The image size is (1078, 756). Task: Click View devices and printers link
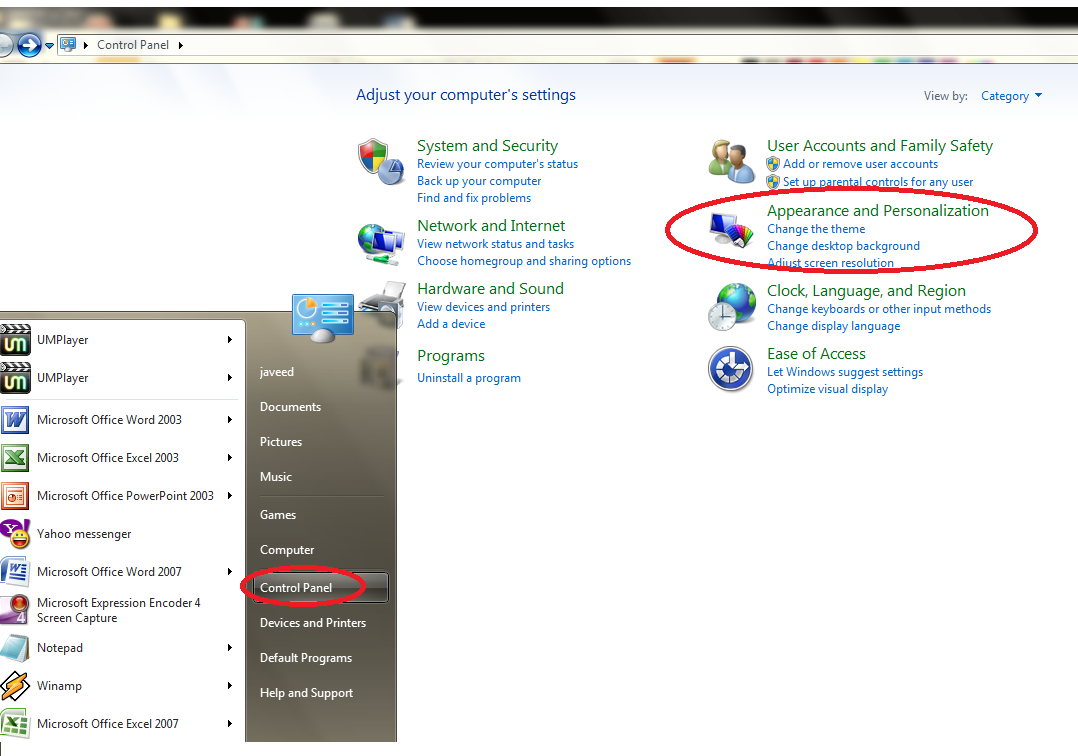tap(483, 307)
